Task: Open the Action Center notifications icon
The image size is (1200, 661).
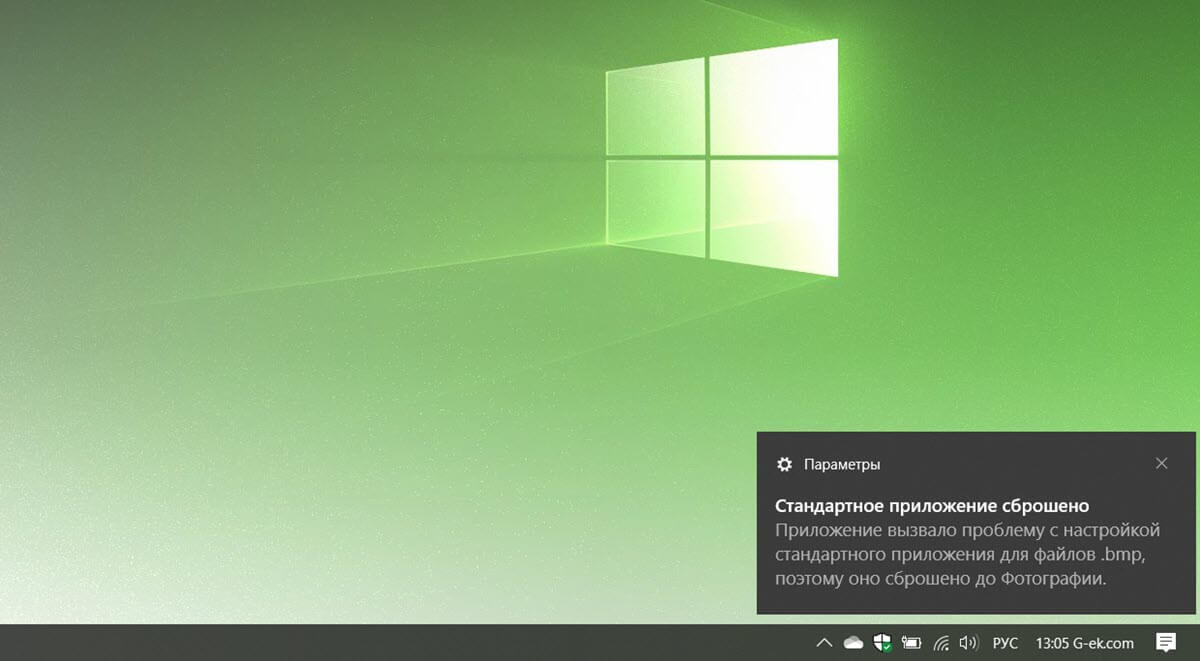Action: (1165, 642)
